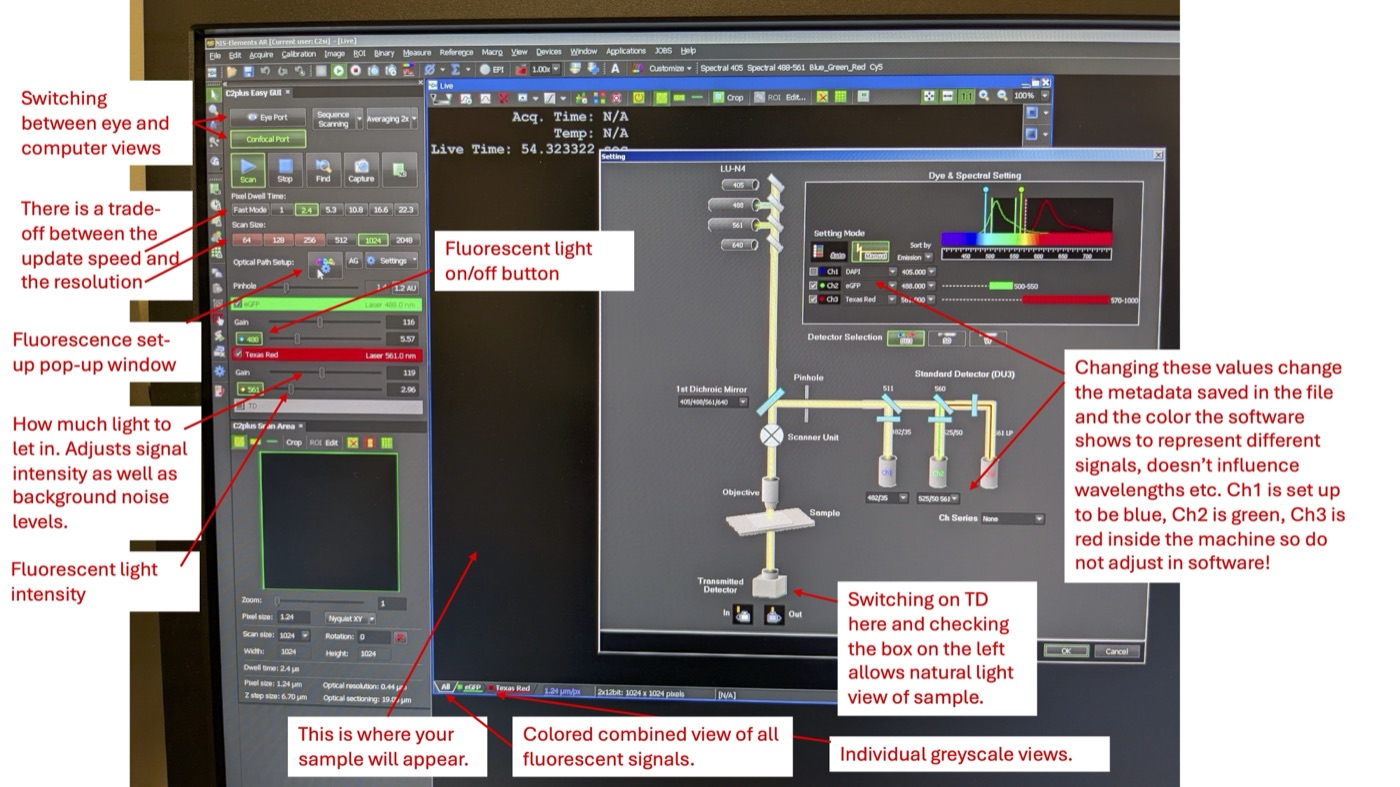Adjust the eGFP Gain slider
Screen dimensions: 1400x787
point(318,322)
